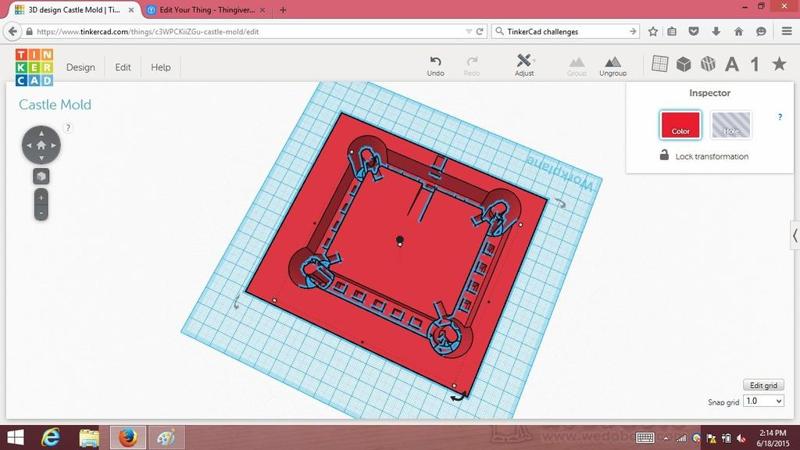Go back with the browser back button

(x=13, y=32)
